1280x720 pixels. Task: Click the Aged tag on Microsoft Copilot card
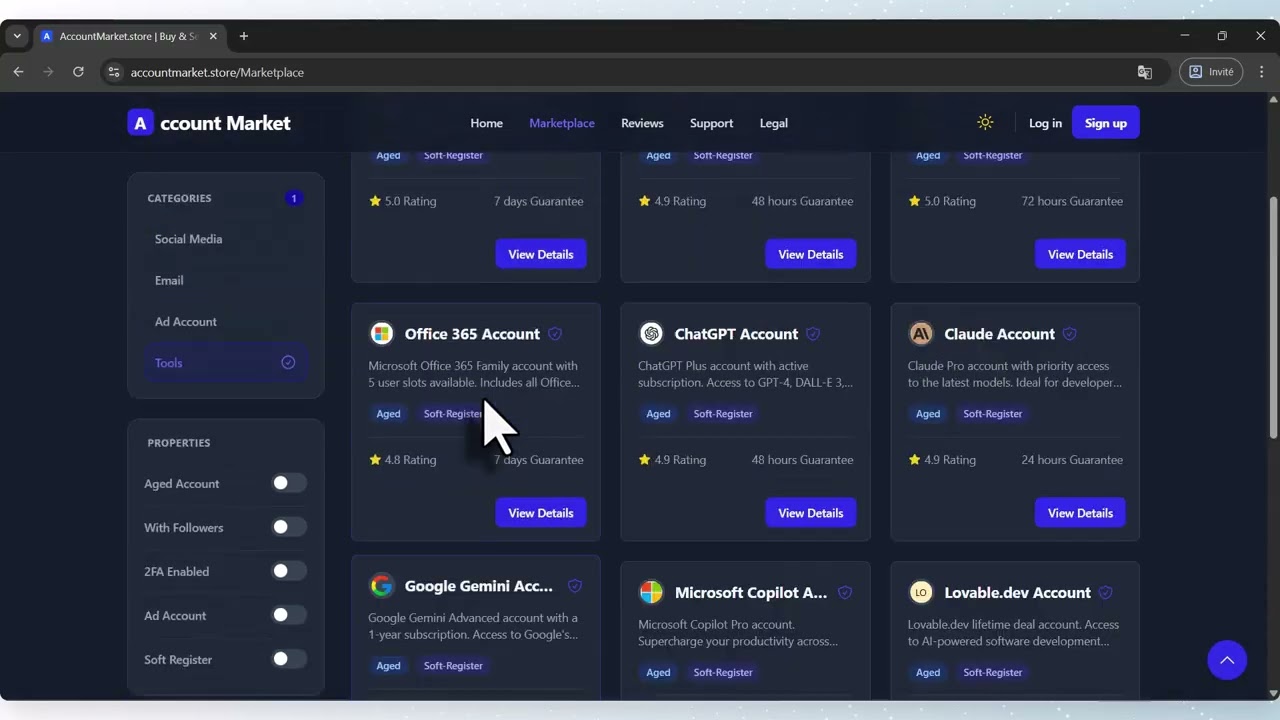pyautogui.click(x=658, y=673)
